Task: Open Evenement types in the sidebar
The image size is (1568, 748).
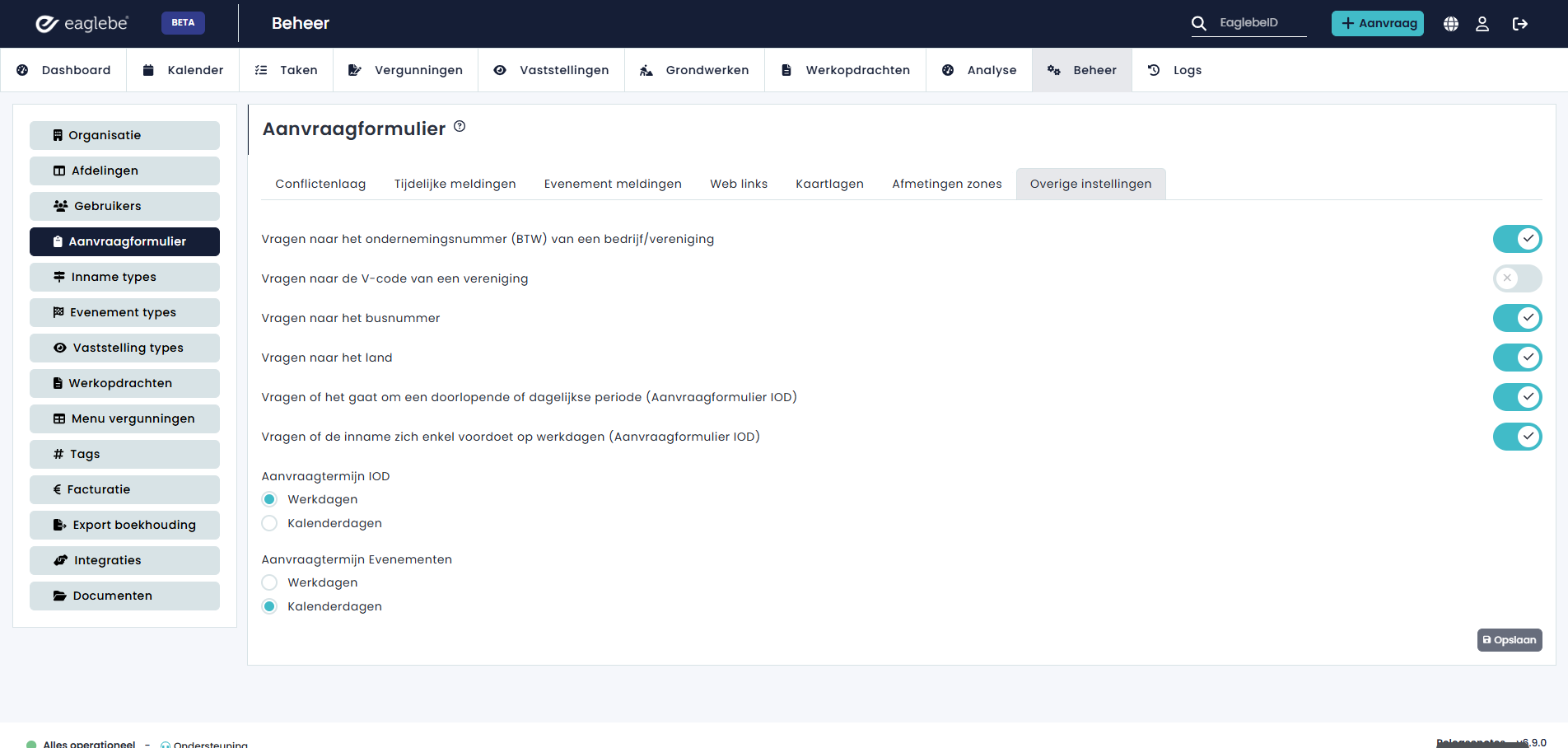Action: pyautogui.click(x=124, y=312)
